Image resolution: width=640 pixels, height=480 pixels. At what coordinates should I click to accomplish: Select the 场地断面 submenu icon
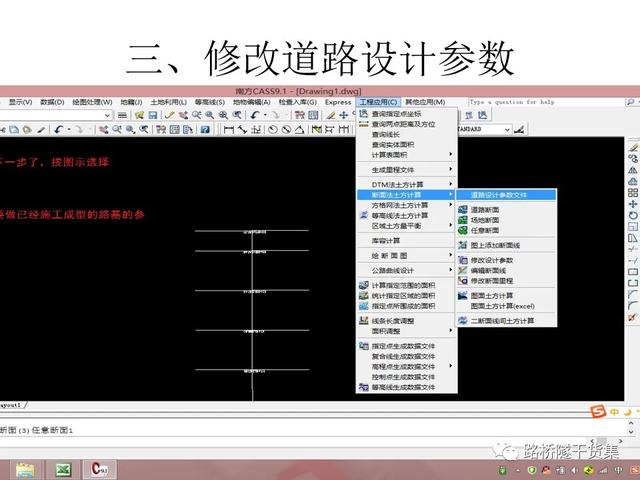462,220
